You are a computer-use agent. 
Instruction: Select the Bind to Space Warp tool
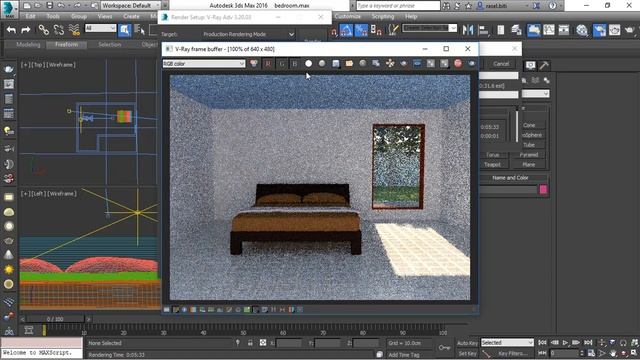pos(74,30)
